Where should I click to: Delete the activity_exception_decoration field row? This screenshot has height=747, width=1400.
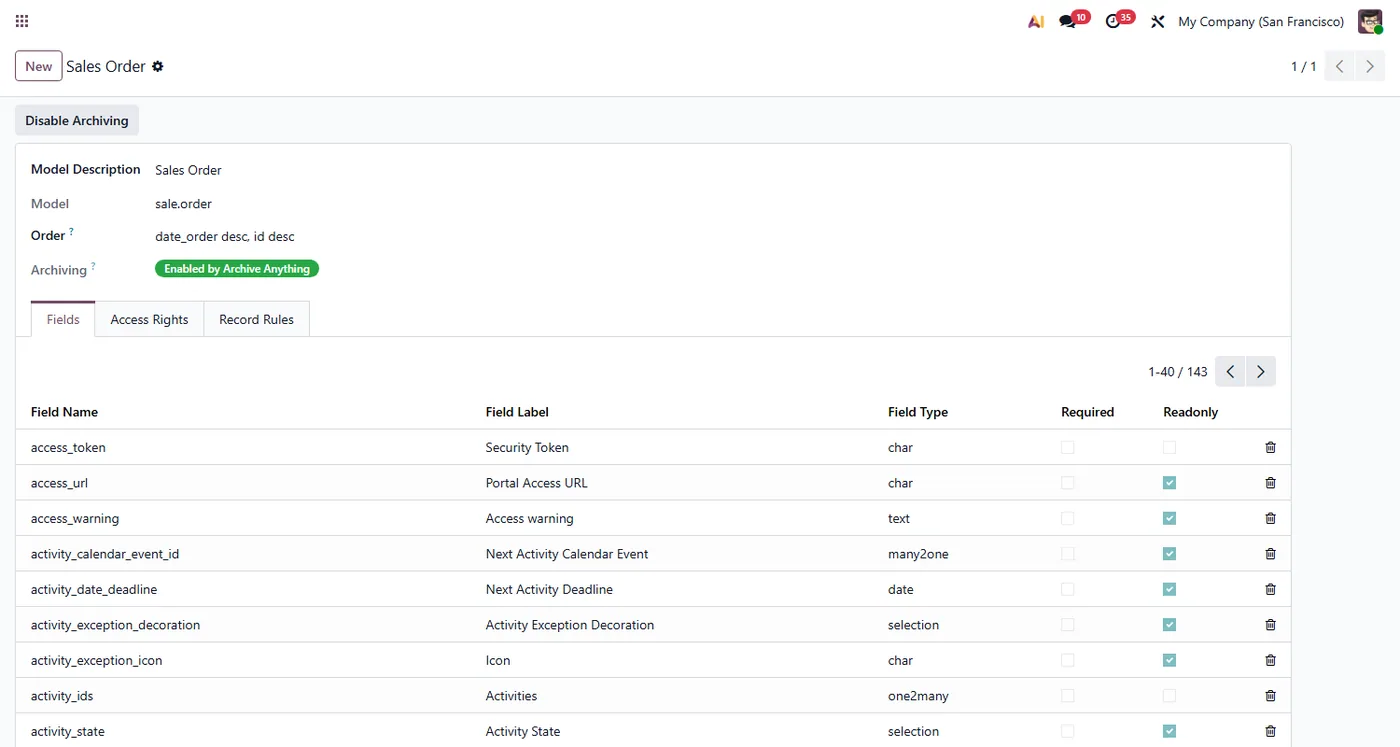coord(1270,625)
